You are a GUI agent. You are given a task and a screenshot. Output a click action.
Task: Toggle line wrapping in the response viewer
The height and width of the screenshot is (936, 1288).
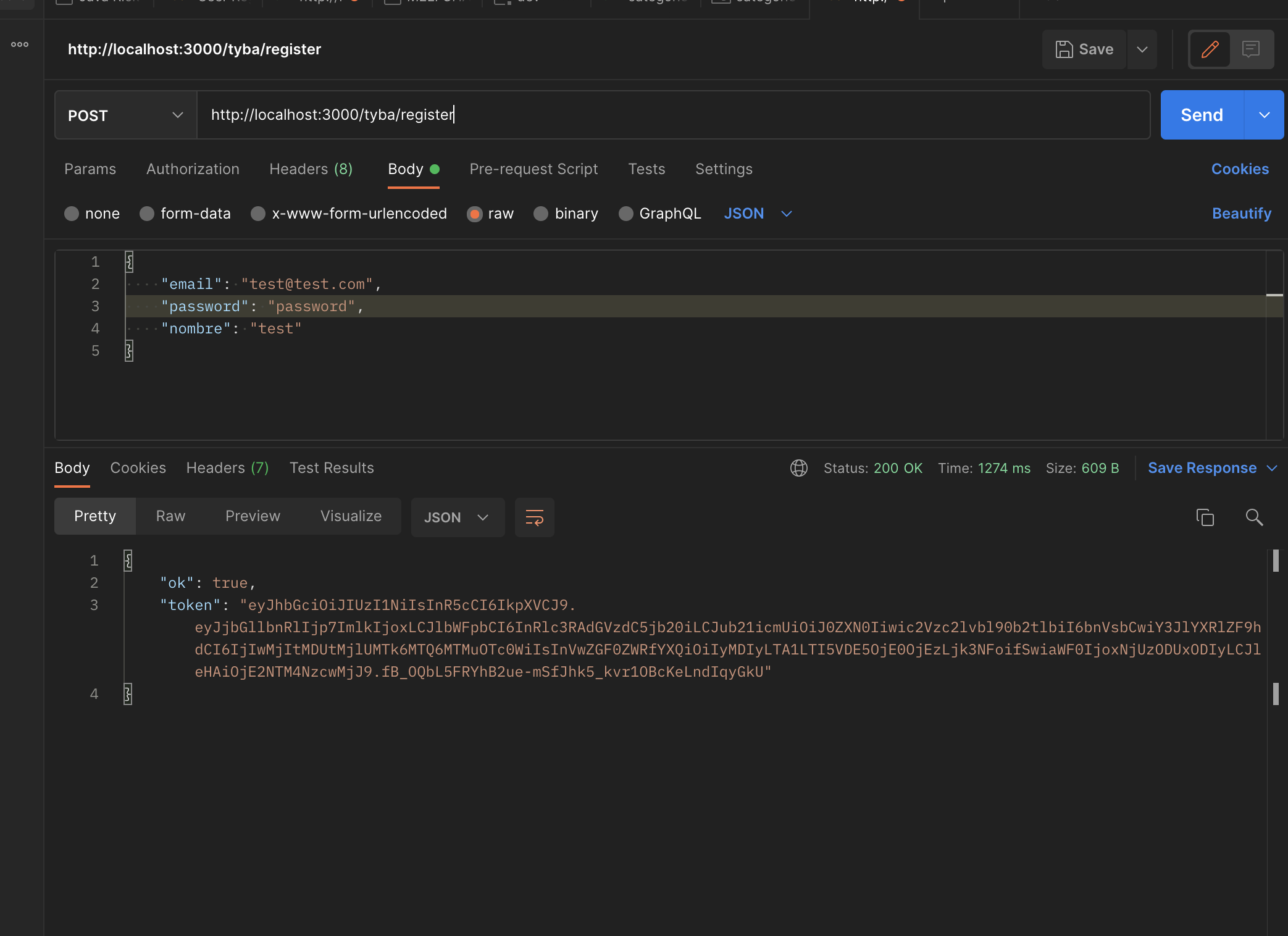tap(534, 517)
